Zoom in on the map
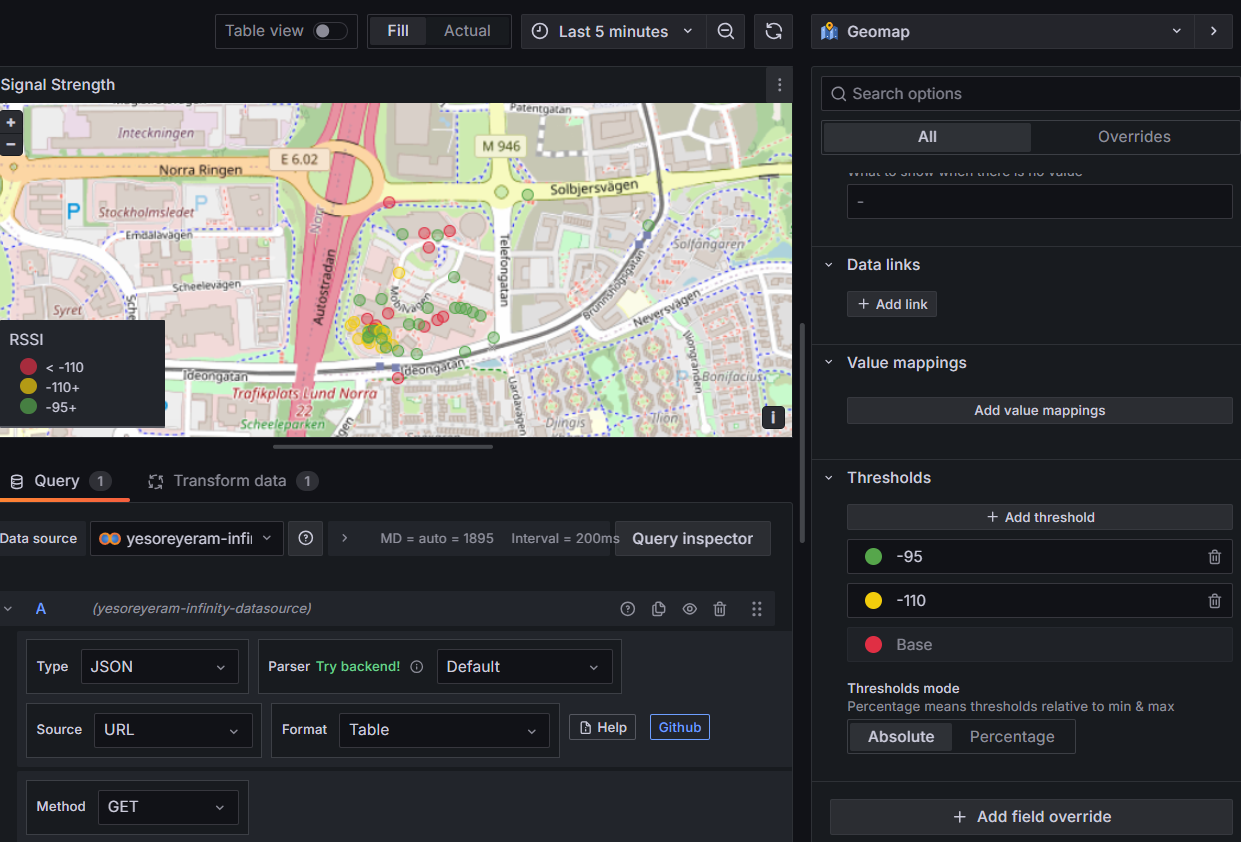 click(11, 123)
